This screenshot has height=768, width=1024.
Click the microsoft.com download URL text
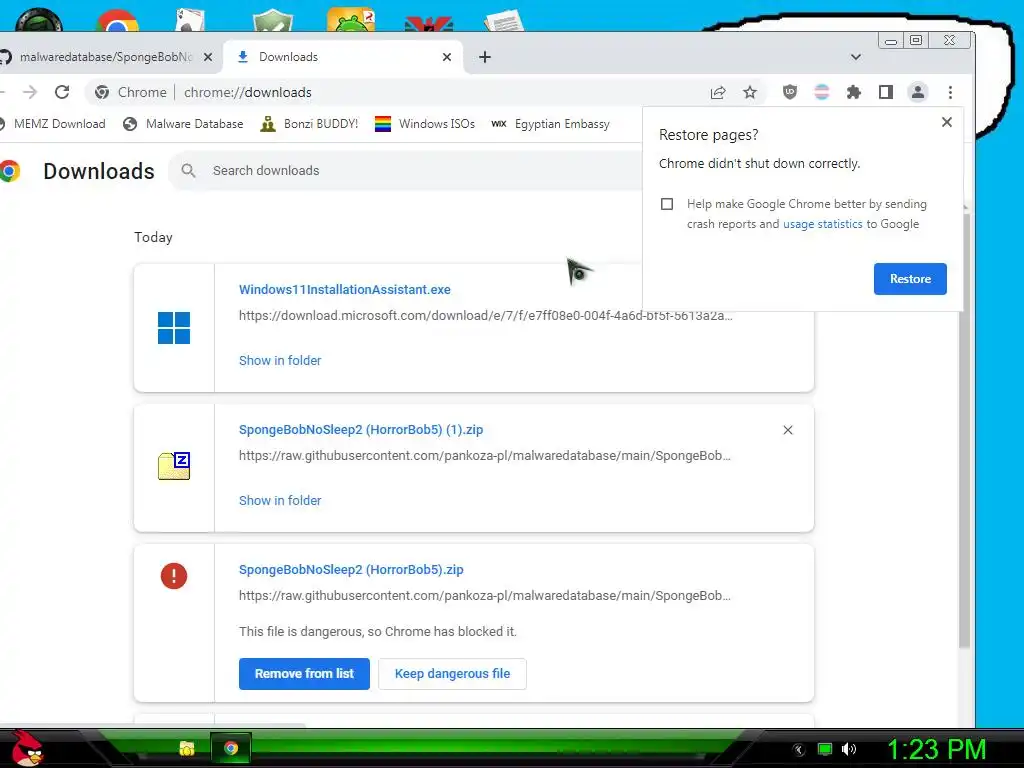pyautogui.click(x=485, y=315)
